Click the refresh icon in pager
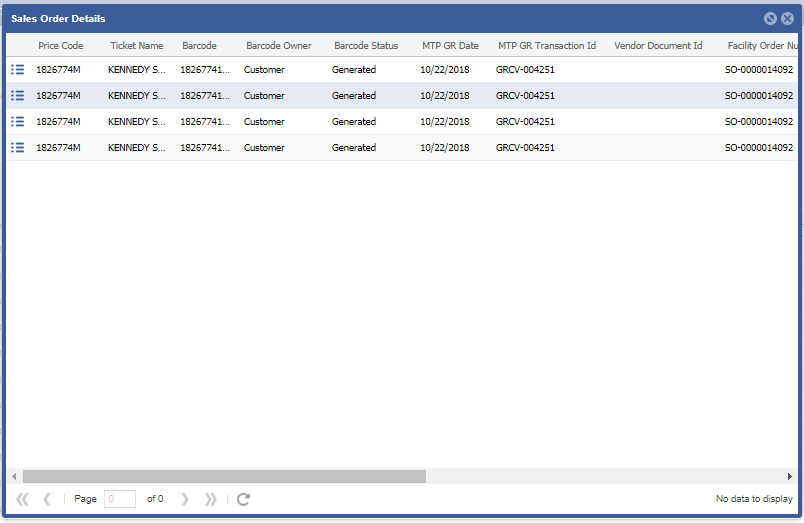Screen dimensions: 804x523 pos(243,499)
